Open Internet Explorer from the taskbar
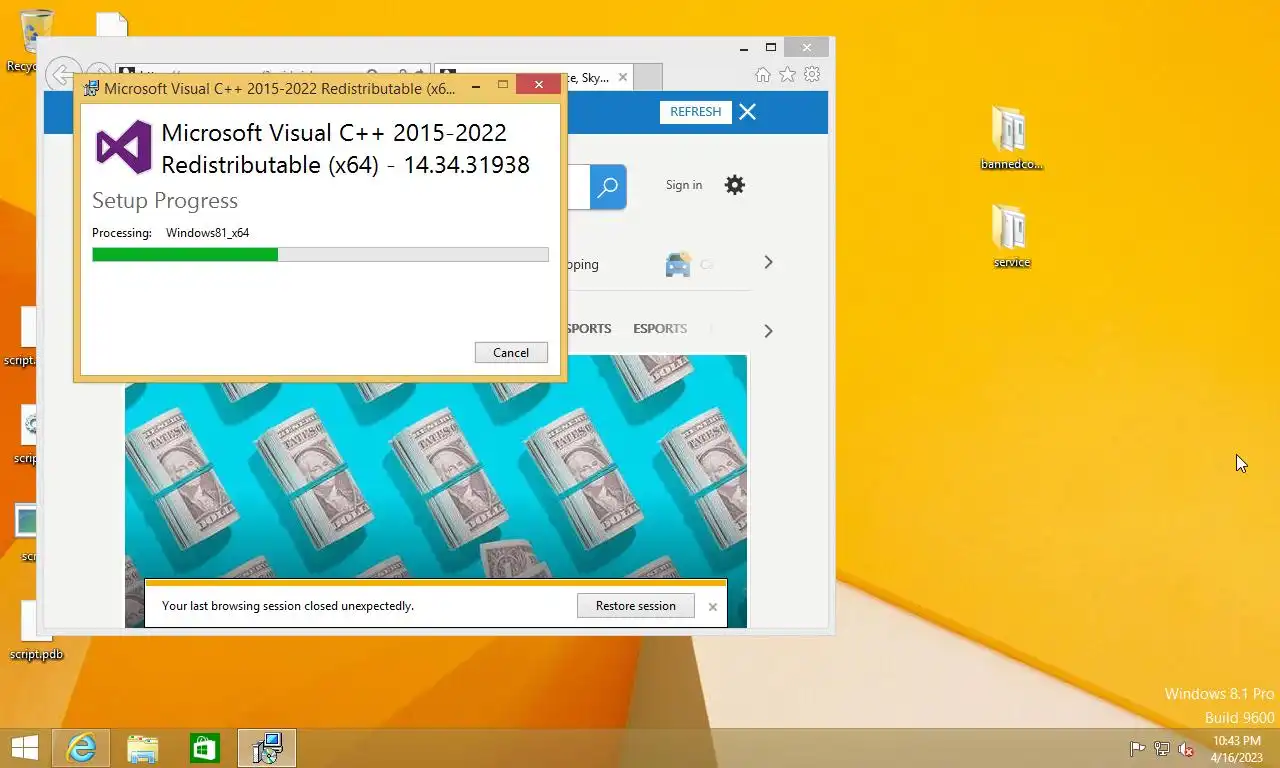The image size is (1280, 768). [81, 748]
